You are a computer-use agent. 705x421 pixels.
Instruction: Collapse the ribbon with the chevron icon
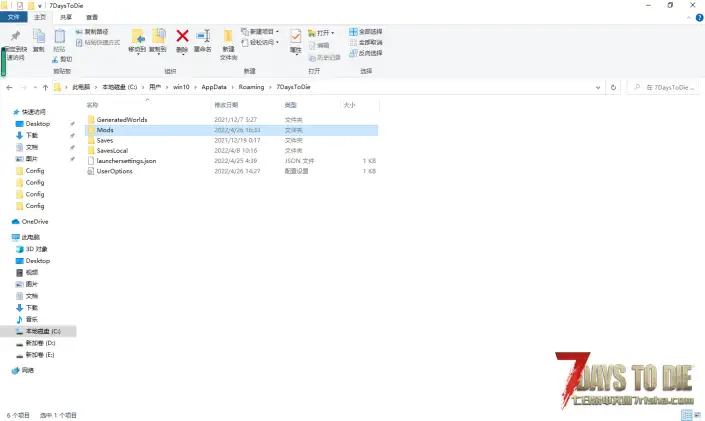point(689,18)
